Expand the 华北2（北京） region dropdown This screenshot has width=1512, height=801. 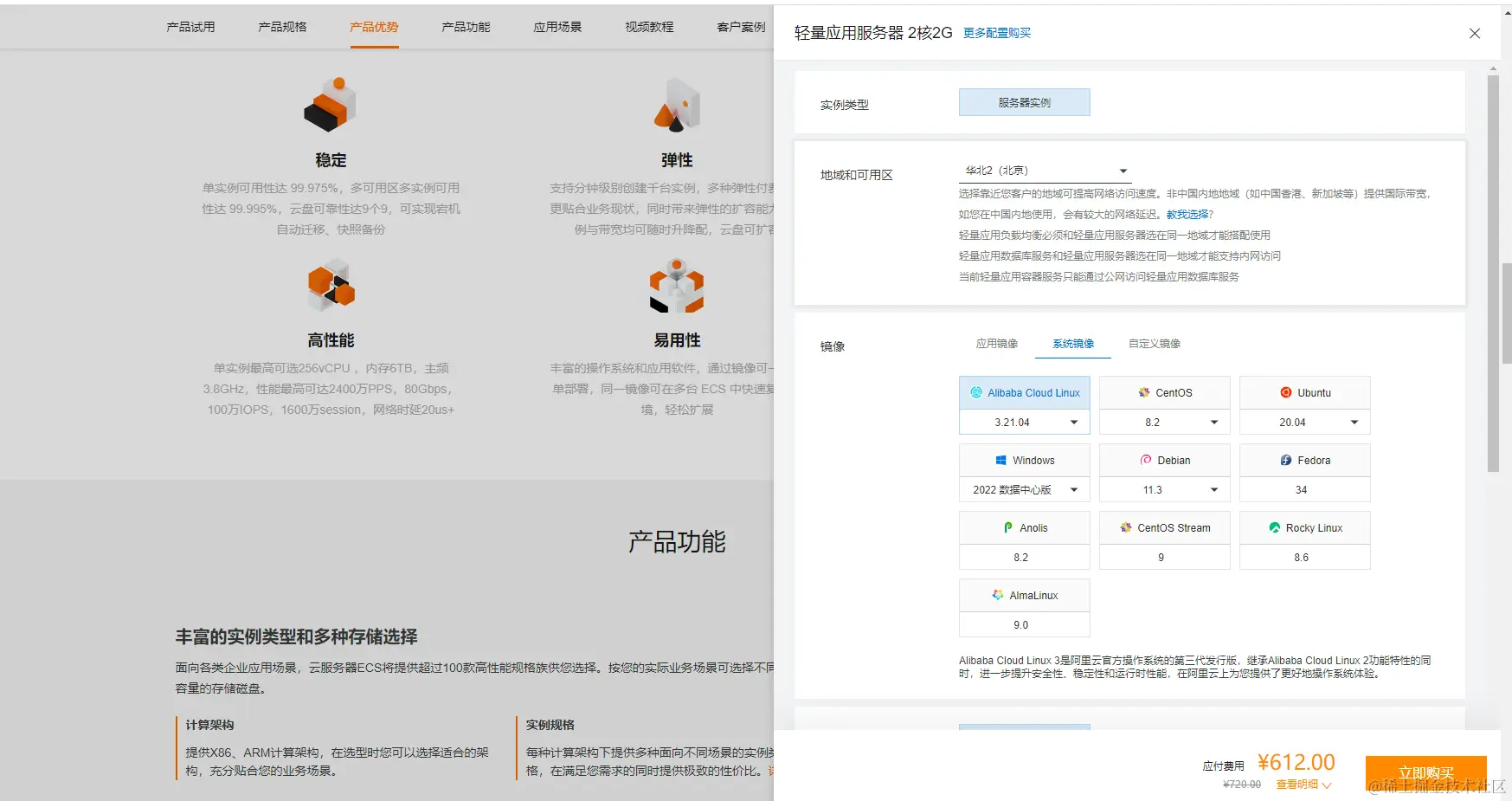1046,171
